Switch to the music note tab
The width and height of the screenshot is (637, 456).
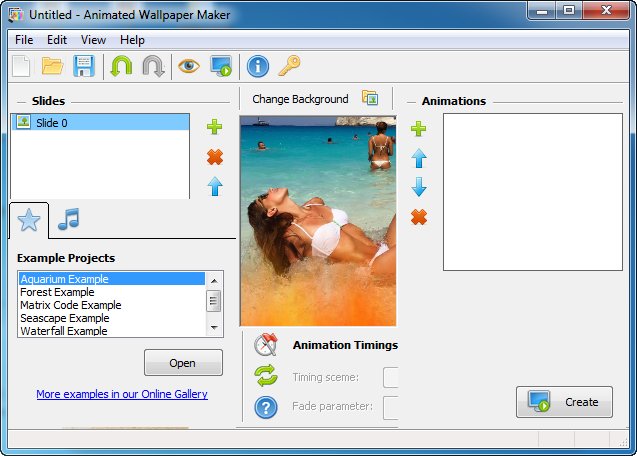[68, 219]
